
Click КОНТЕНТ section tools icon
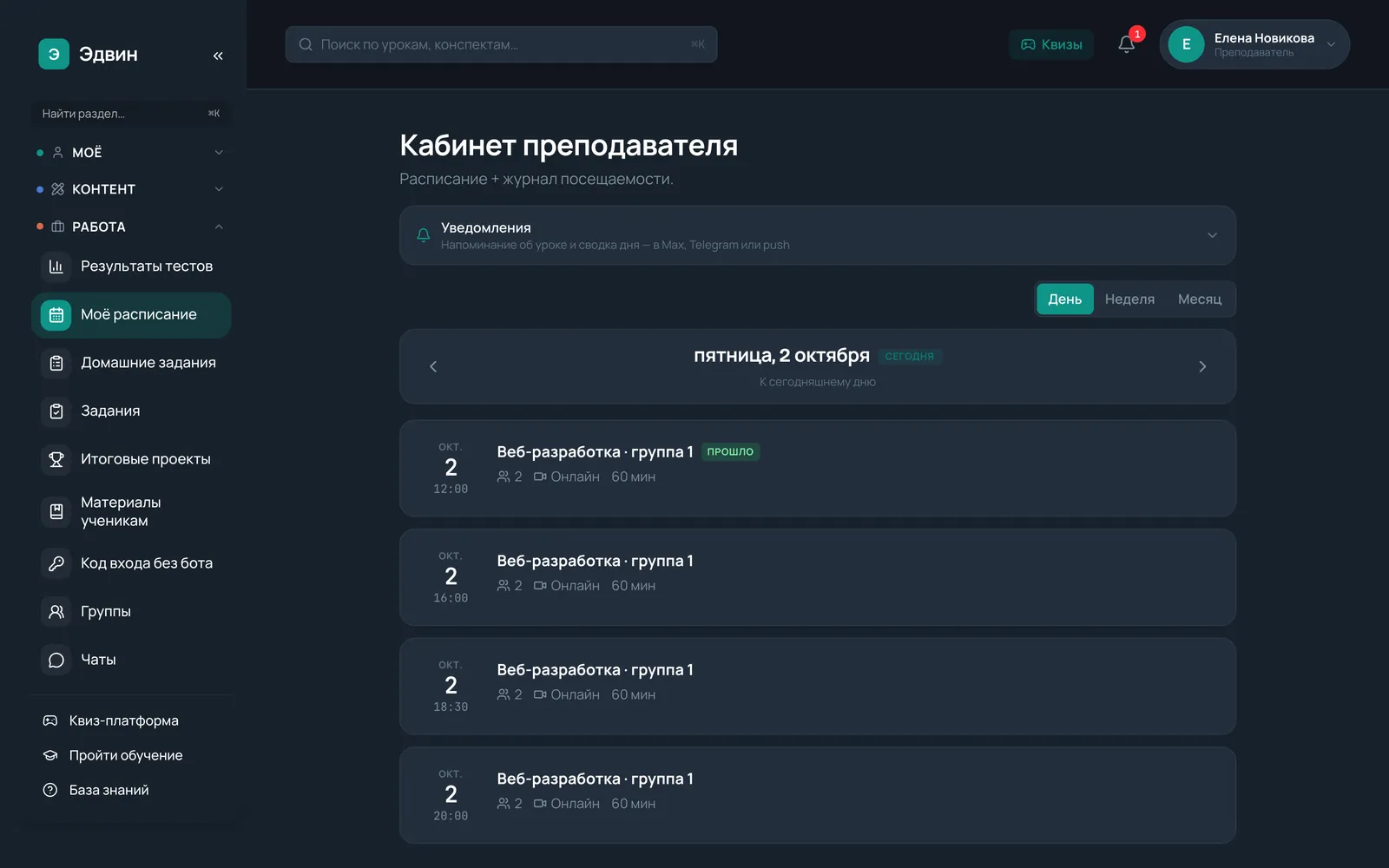(x=58, y=189)
